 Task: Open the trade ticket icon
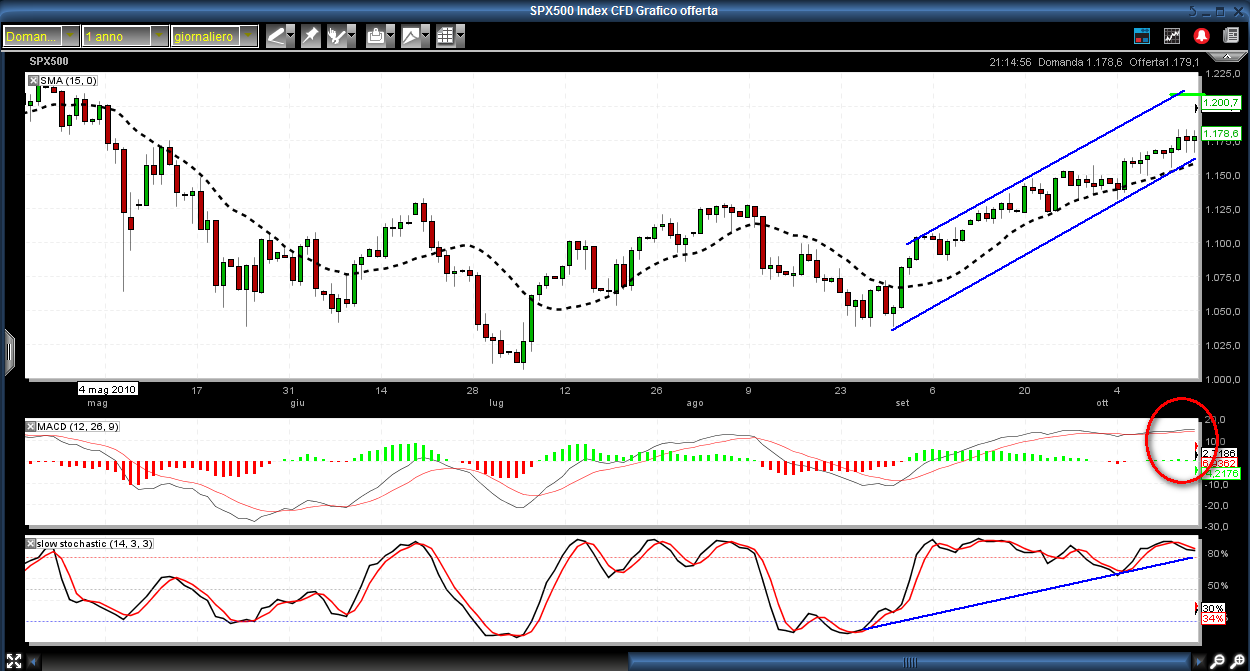coord(1142,36)
